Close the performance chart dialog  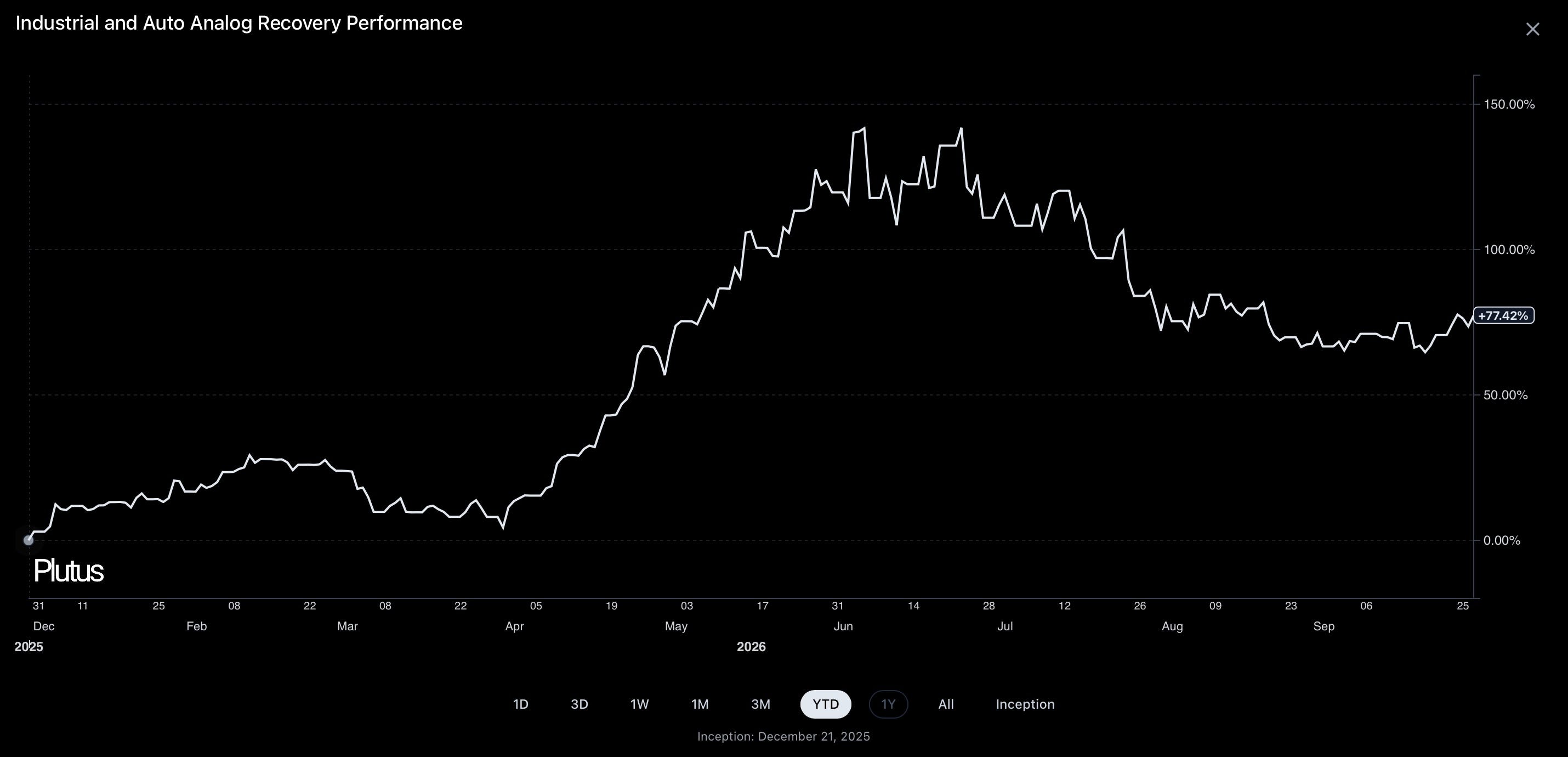(x=1532, y=29)
